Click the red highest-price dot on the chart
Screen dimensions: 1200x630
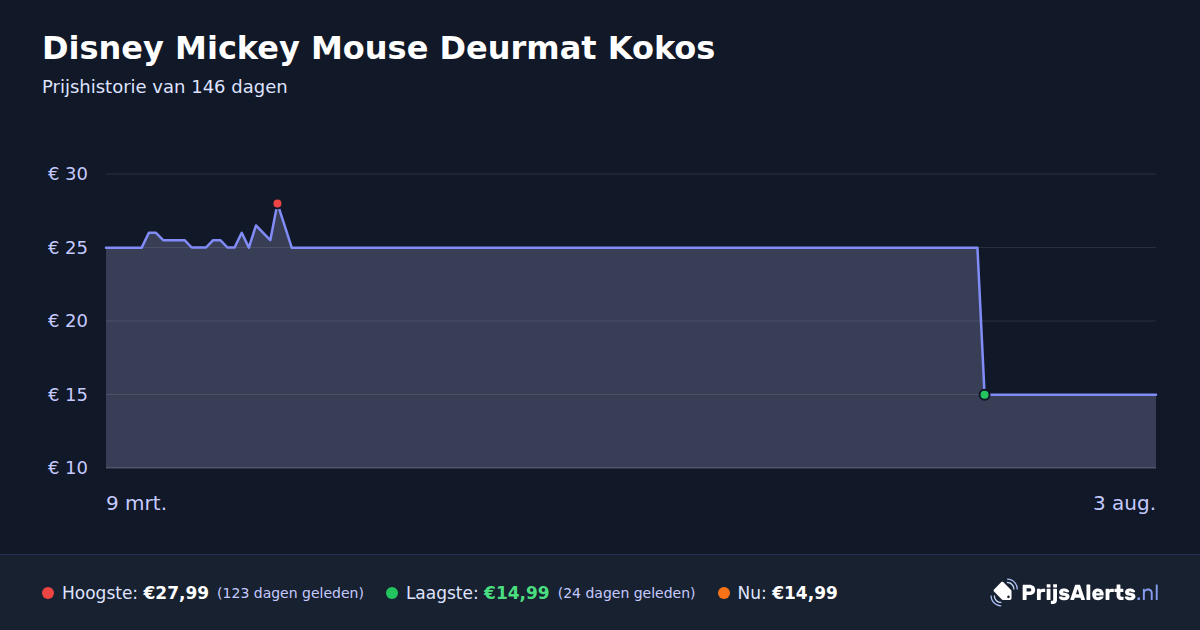pyautogui.click(x=277, y=204)
